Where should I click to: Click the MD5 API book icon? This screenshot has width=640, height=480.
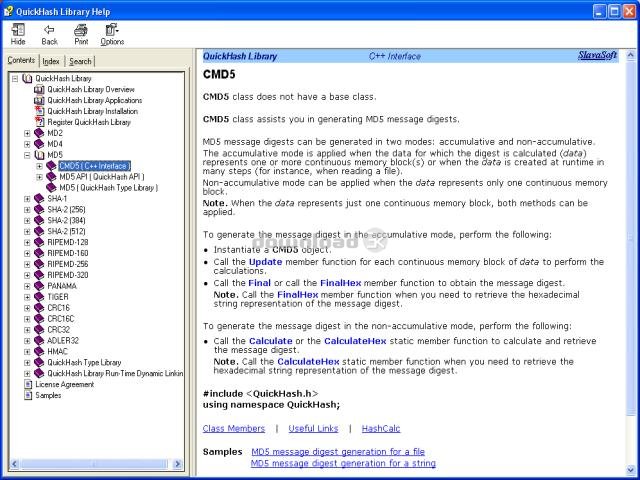[x=51, y=177]
